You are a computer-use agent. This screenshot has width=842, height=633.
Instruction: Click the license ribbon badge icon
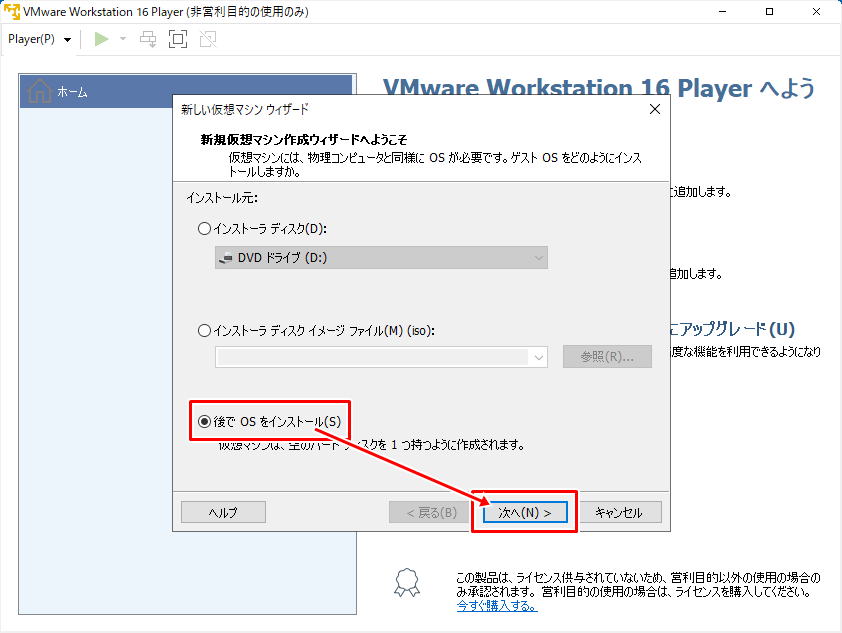(404, 582)
